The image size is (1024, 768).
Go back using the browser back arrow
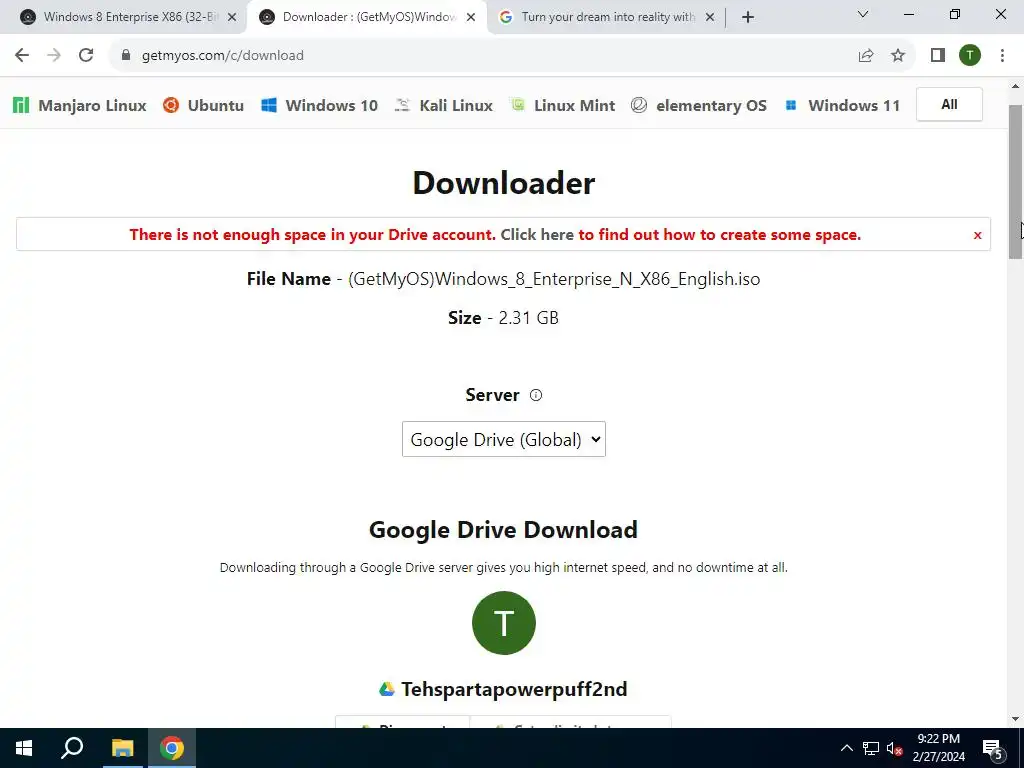coord(22,56)
